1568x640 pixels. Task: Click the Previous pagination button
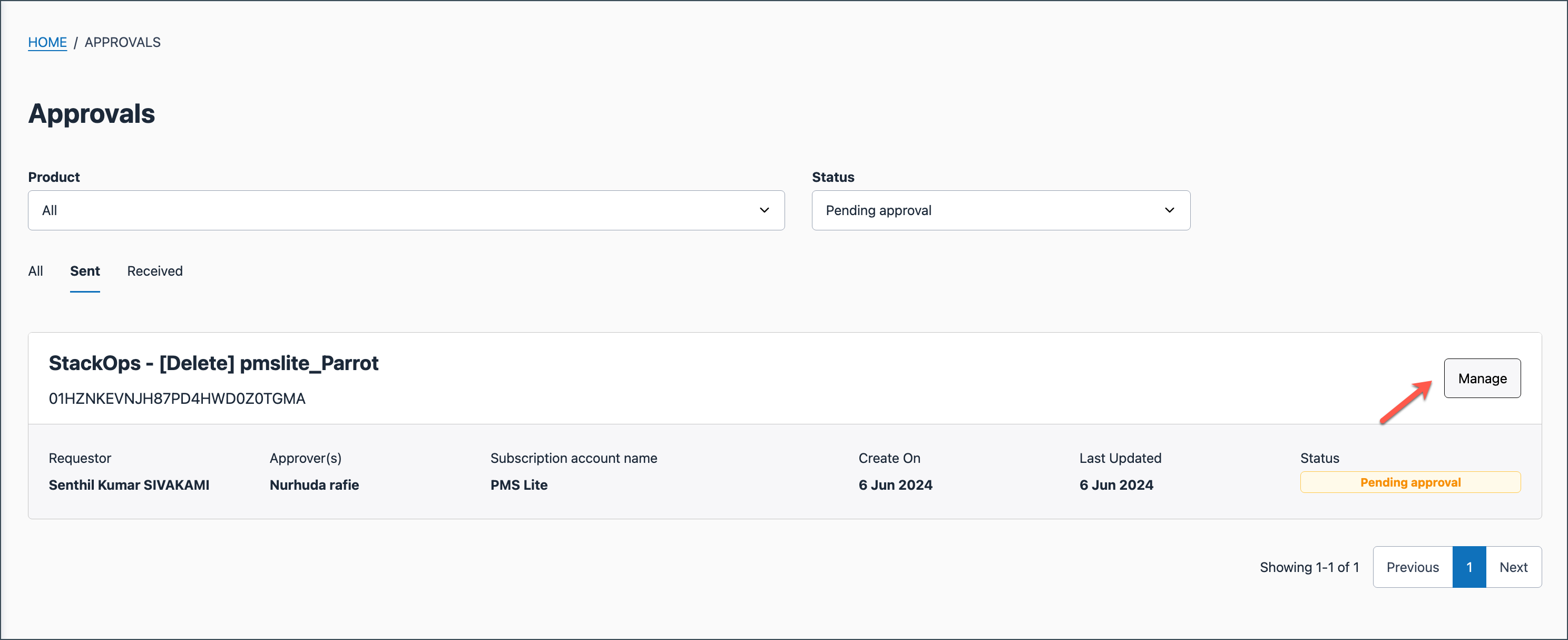(x=1412, y=566)
